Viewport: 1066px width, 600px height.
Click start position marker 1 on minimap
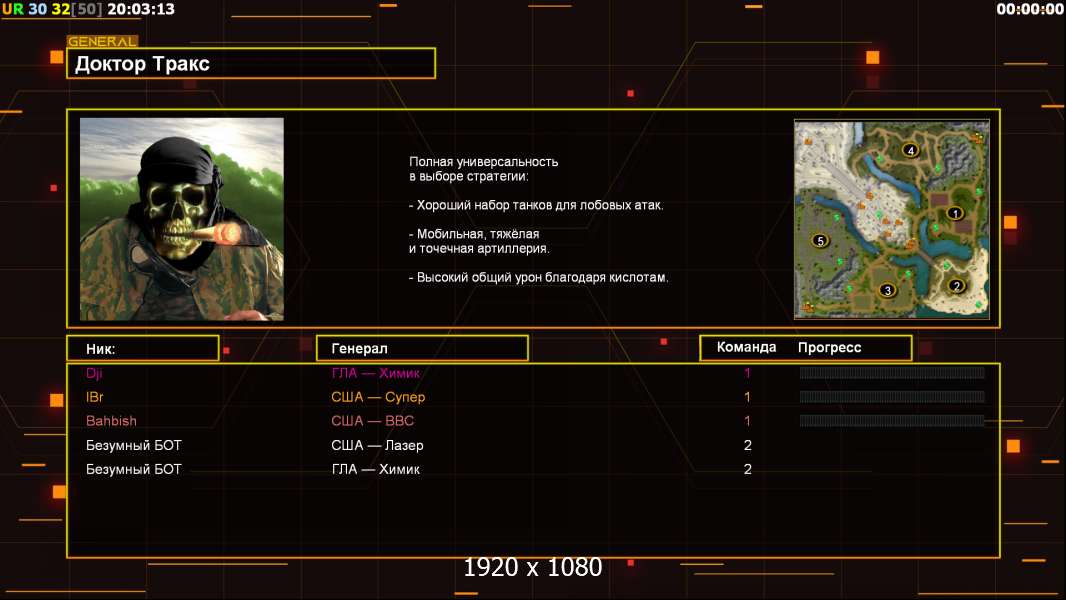pyautogui.click(x=955, y=213)
